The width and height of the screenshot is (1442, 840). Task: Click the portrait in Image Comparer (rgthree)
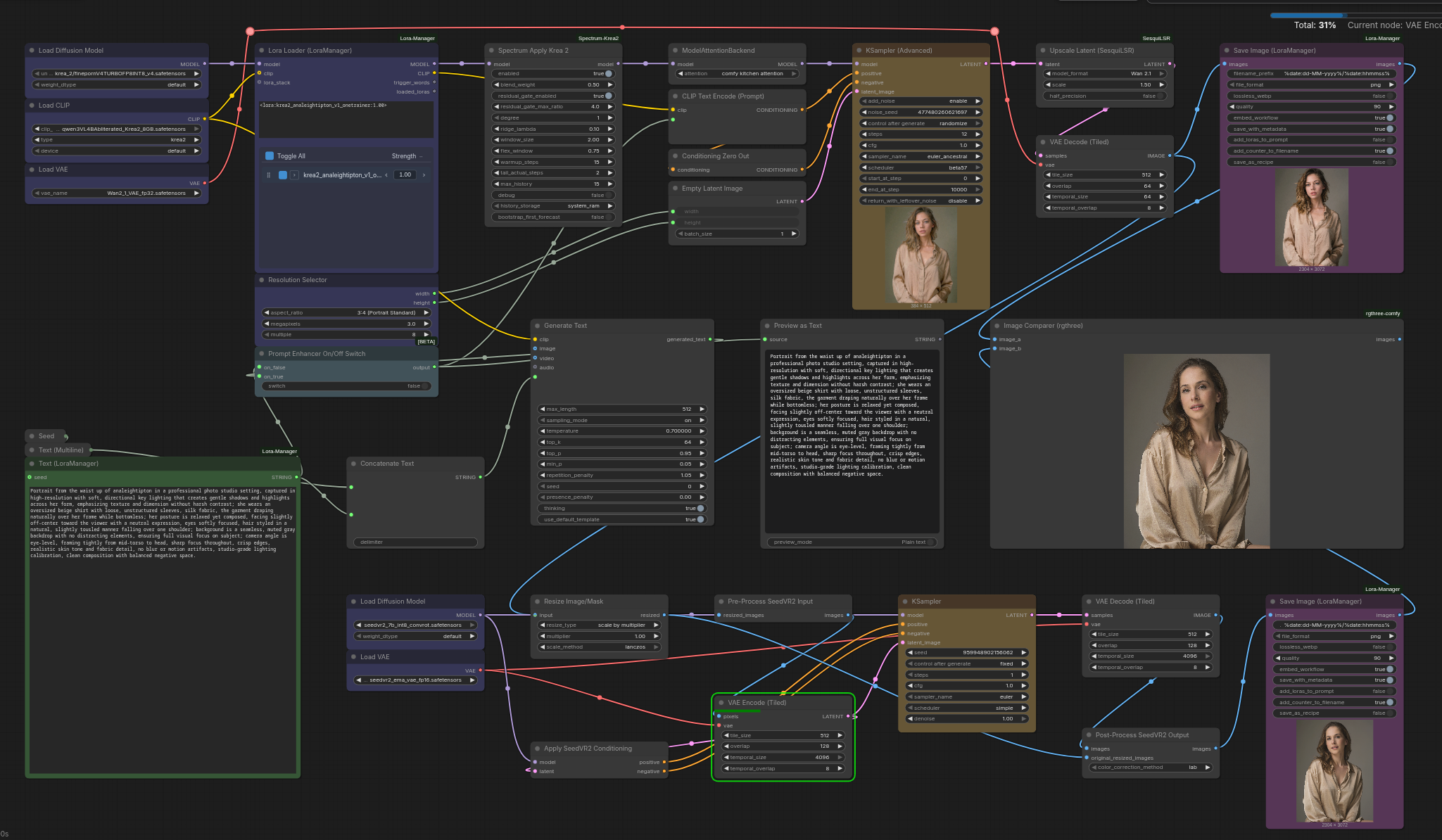(x=1196, y=451)
